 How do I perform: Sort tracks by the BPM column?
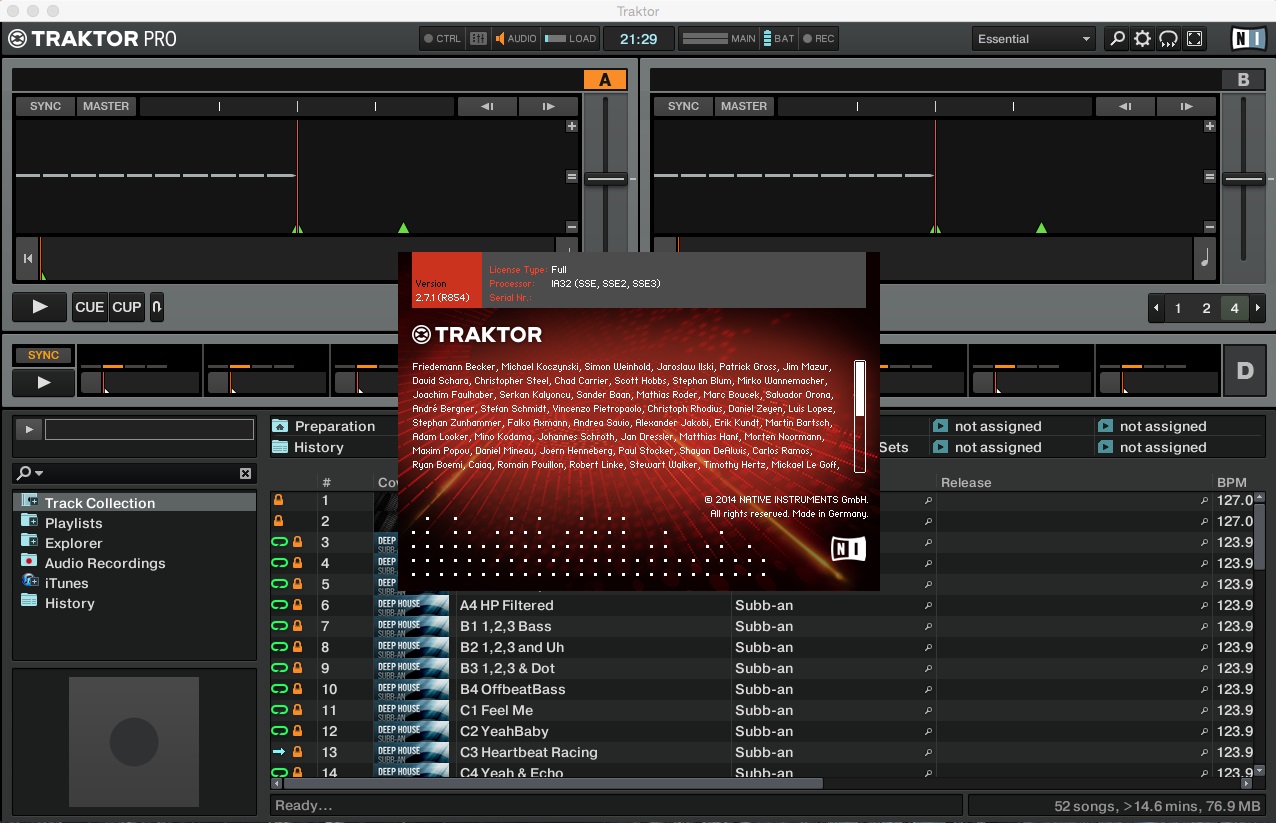pyautogui.click(x=1231, y=482)
